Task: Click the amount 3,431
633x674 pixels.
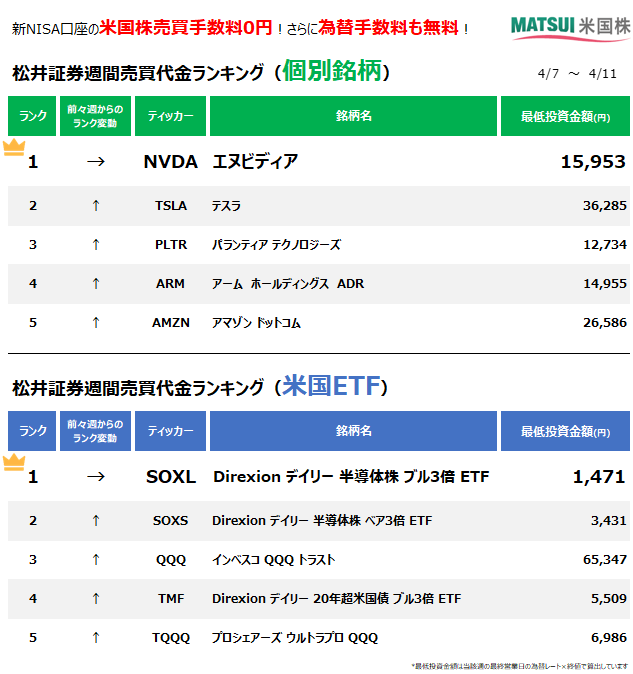Action: tap(609, 521)
